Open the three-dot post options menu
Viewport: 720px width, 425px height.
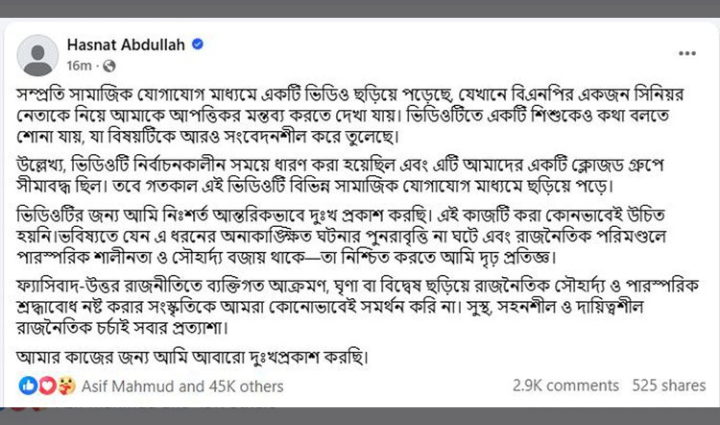coord(686,52)
